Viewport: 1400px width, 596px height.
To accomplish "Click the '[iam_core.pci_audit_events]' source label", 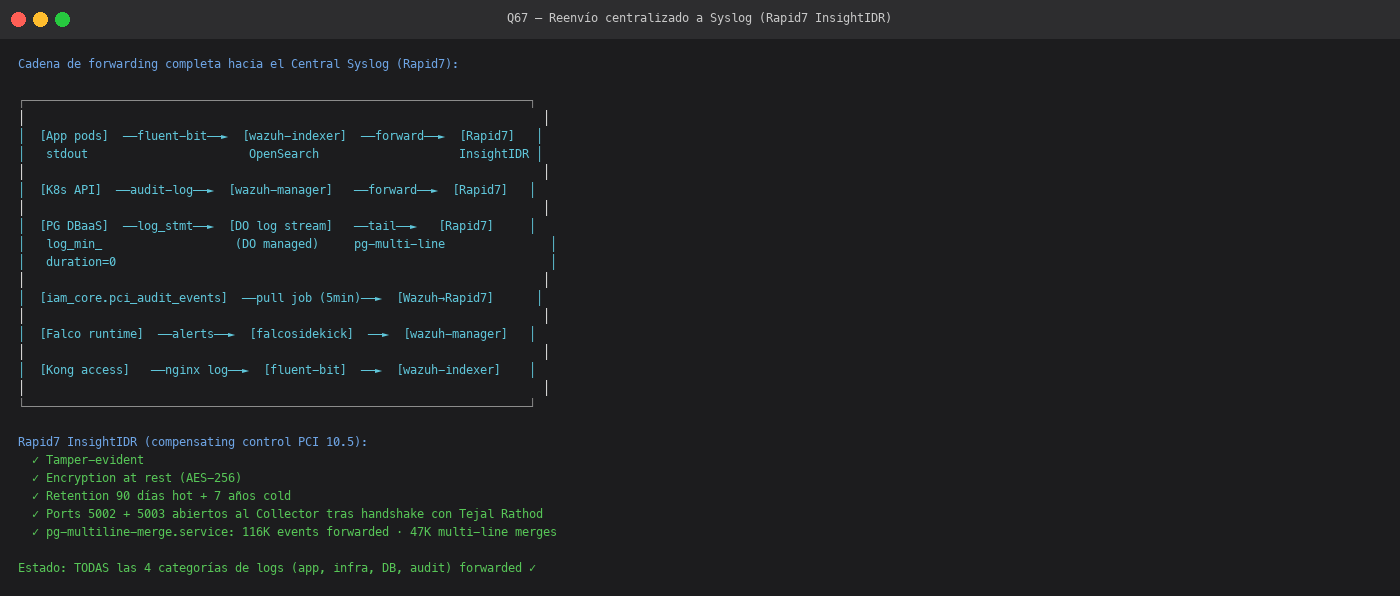I will (133, 298).
